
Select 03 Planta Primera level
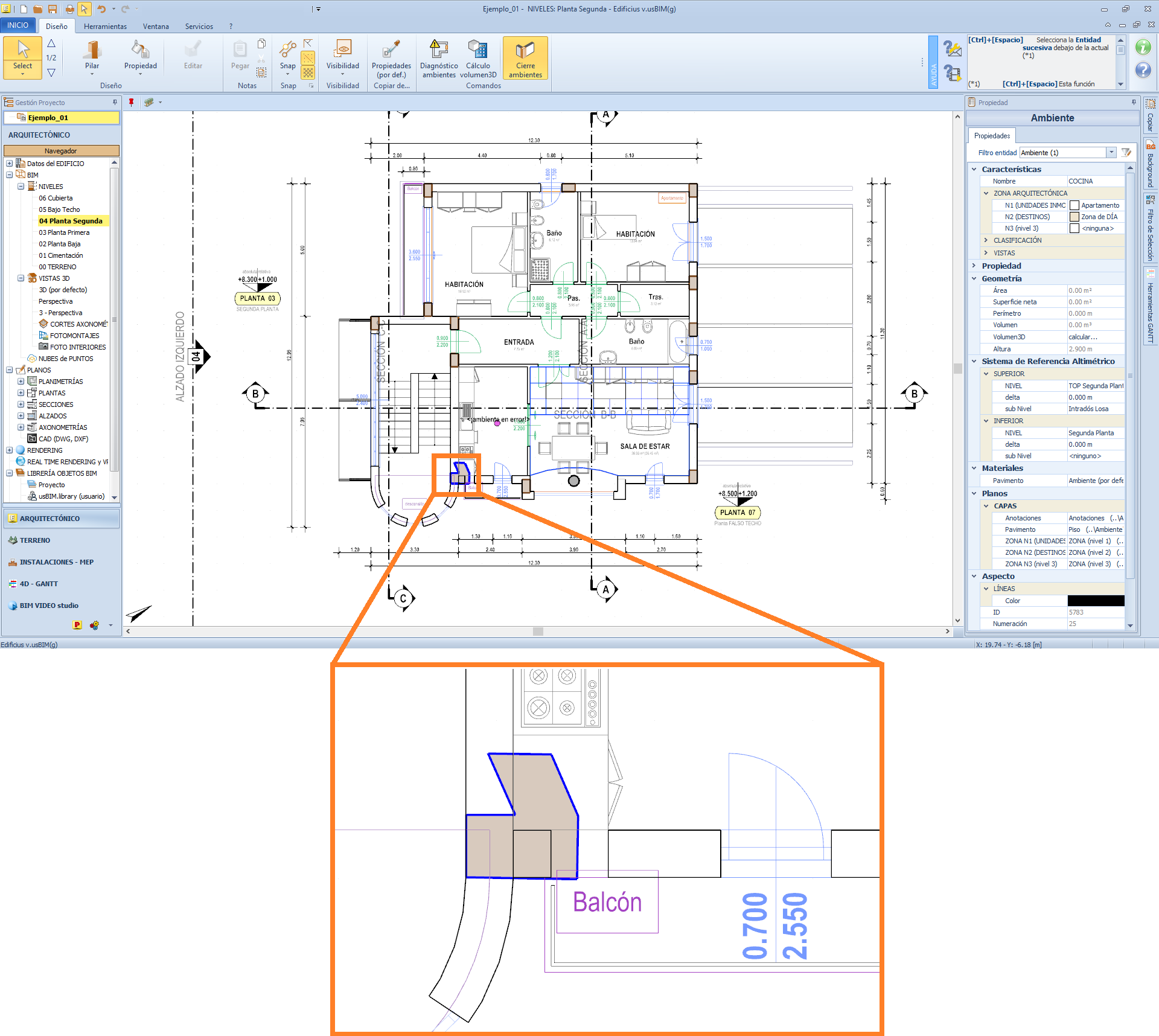(x=64, y=232)
